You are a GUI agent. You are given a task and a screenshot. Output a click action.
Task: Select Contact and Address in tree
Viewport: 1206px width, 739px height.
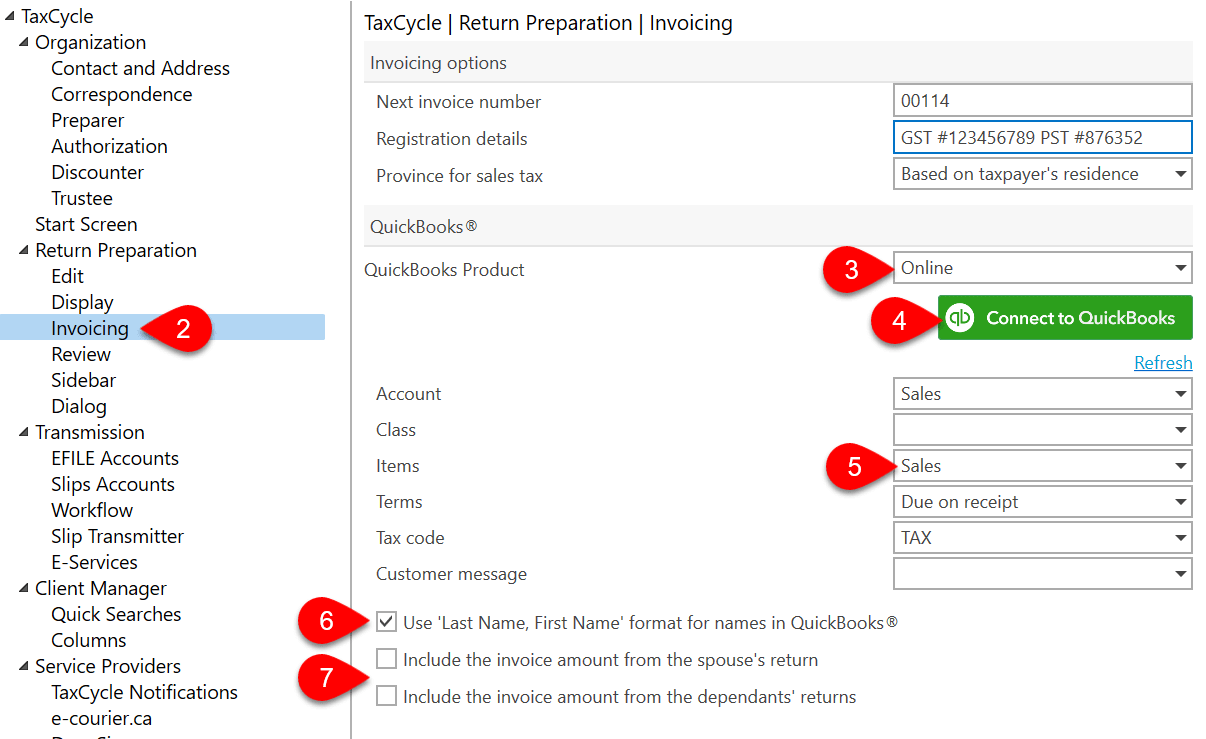(x=141, y=68)
